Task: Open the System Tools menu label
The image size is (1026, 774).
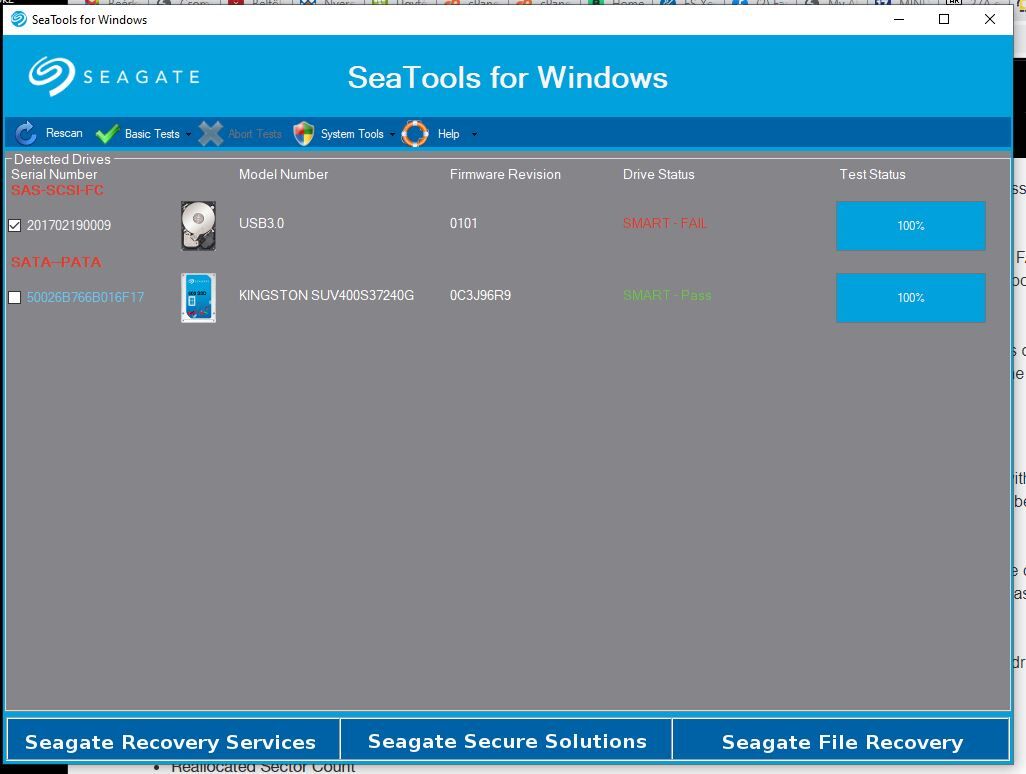Action: [x=352, y=133]
